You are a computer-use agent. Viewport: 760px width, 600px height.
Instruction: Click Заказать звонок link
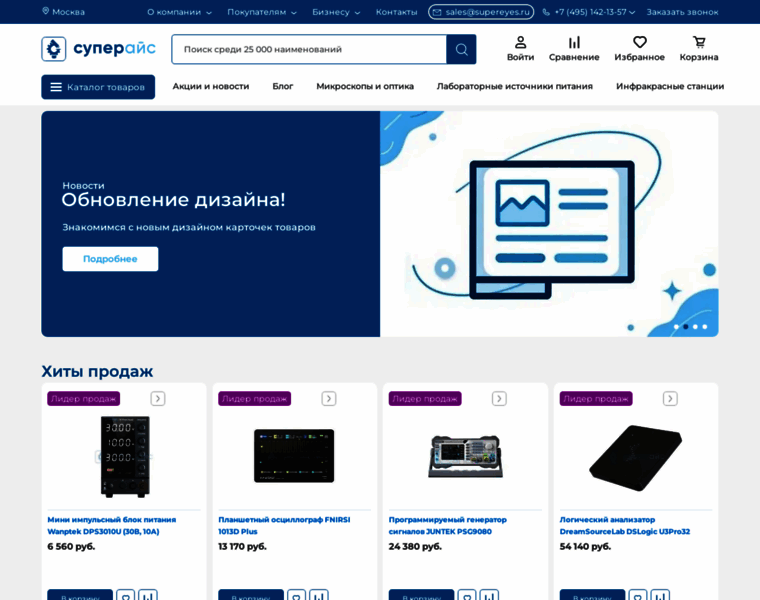682,12
